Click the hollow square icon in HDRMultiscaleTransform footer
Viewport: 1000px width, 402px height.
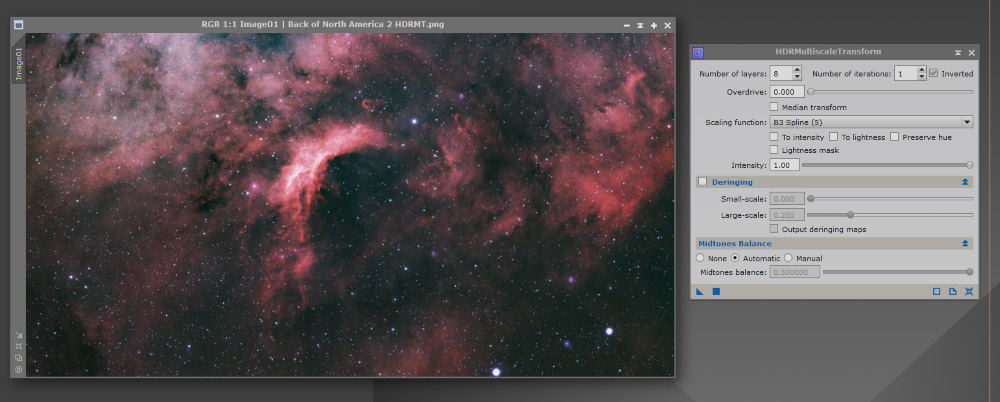[937, 292]
